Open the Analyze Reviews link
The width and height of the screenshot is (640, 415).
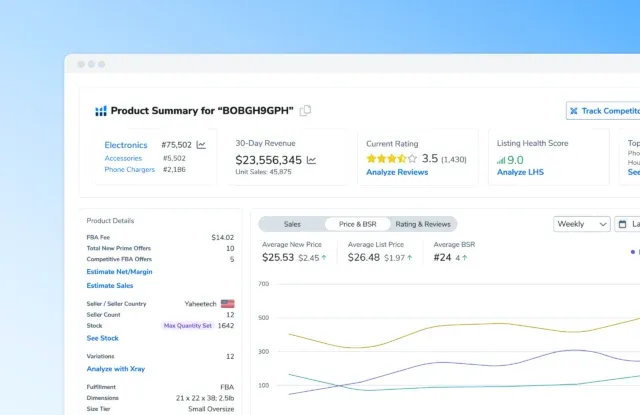coord(398,173)
